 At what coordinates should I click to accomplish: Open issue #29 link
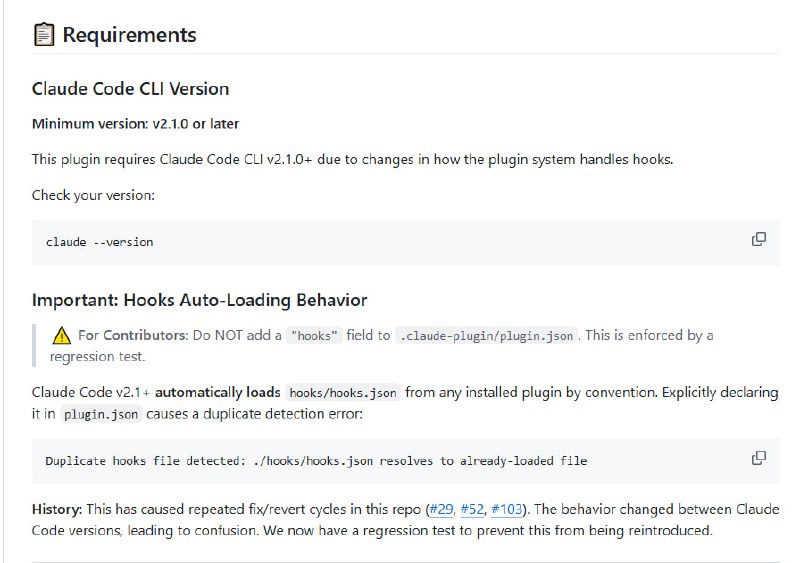tap(440, 510)
